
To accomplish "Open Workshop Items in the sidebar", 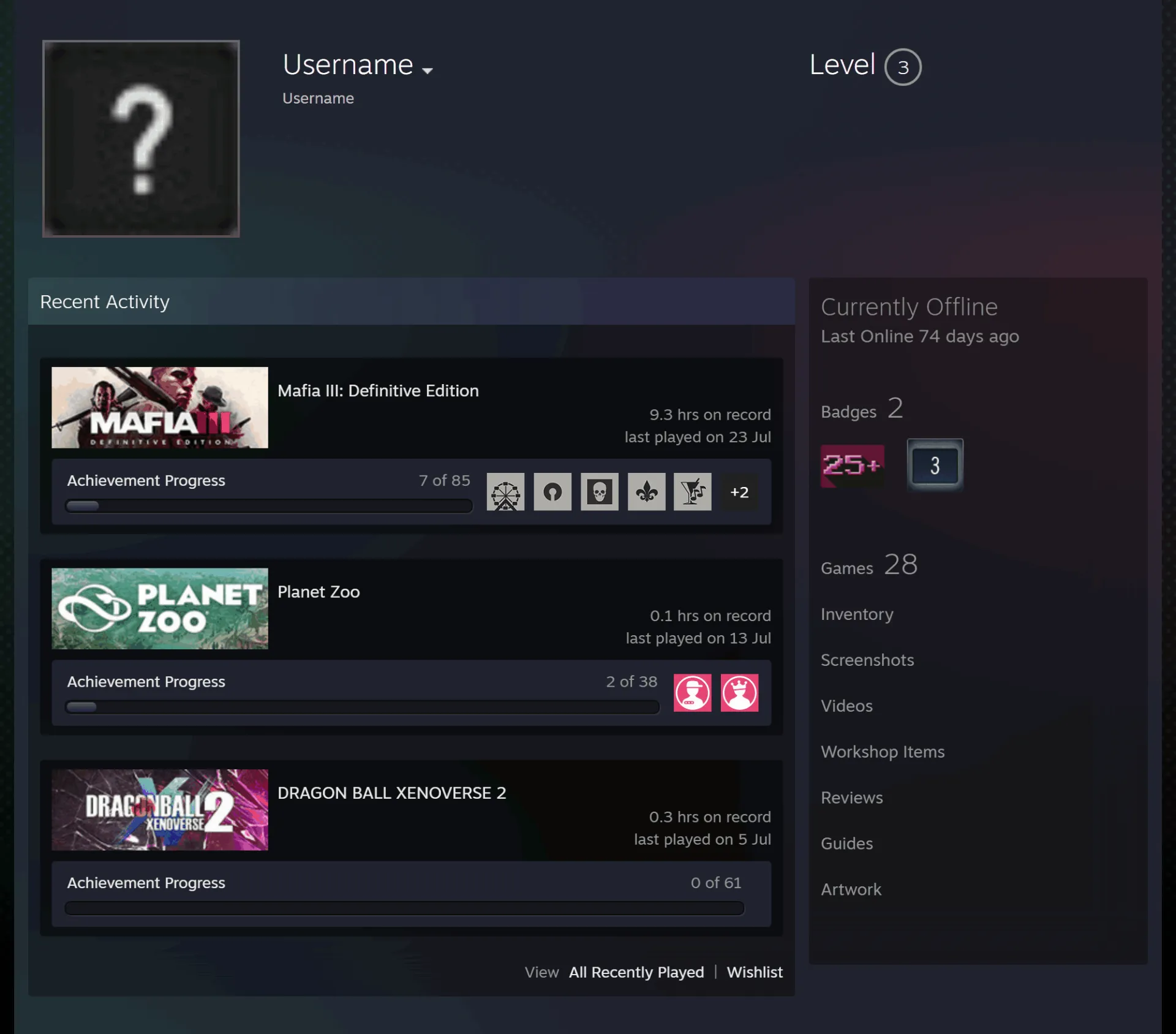I will tap(883, 752).
